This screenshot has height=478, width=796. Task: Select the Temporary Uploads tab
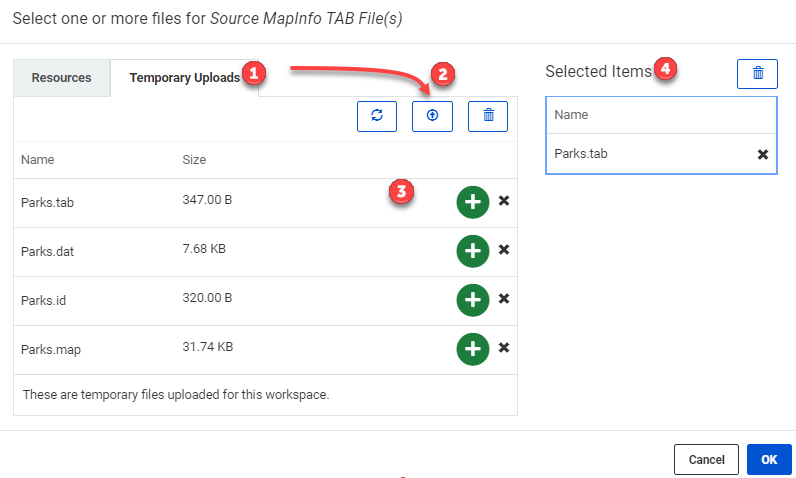pos(184,78)
